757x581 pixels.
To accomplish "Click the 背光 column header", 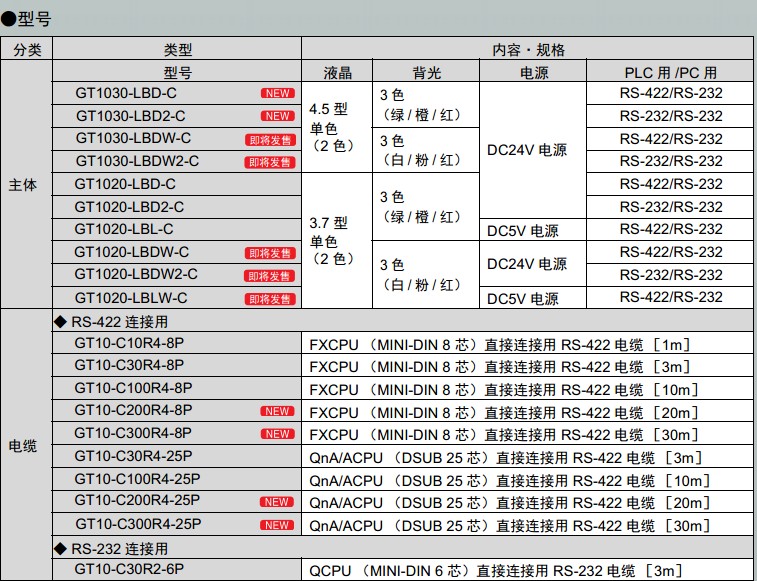I will (426, 72).
